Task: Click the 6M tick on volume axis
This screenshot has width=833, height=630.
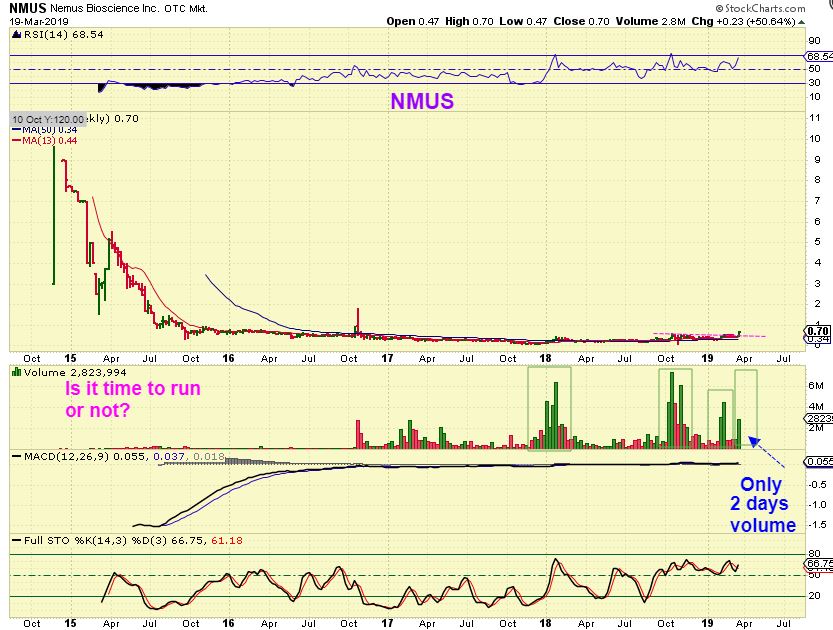Action: point(816,386)
